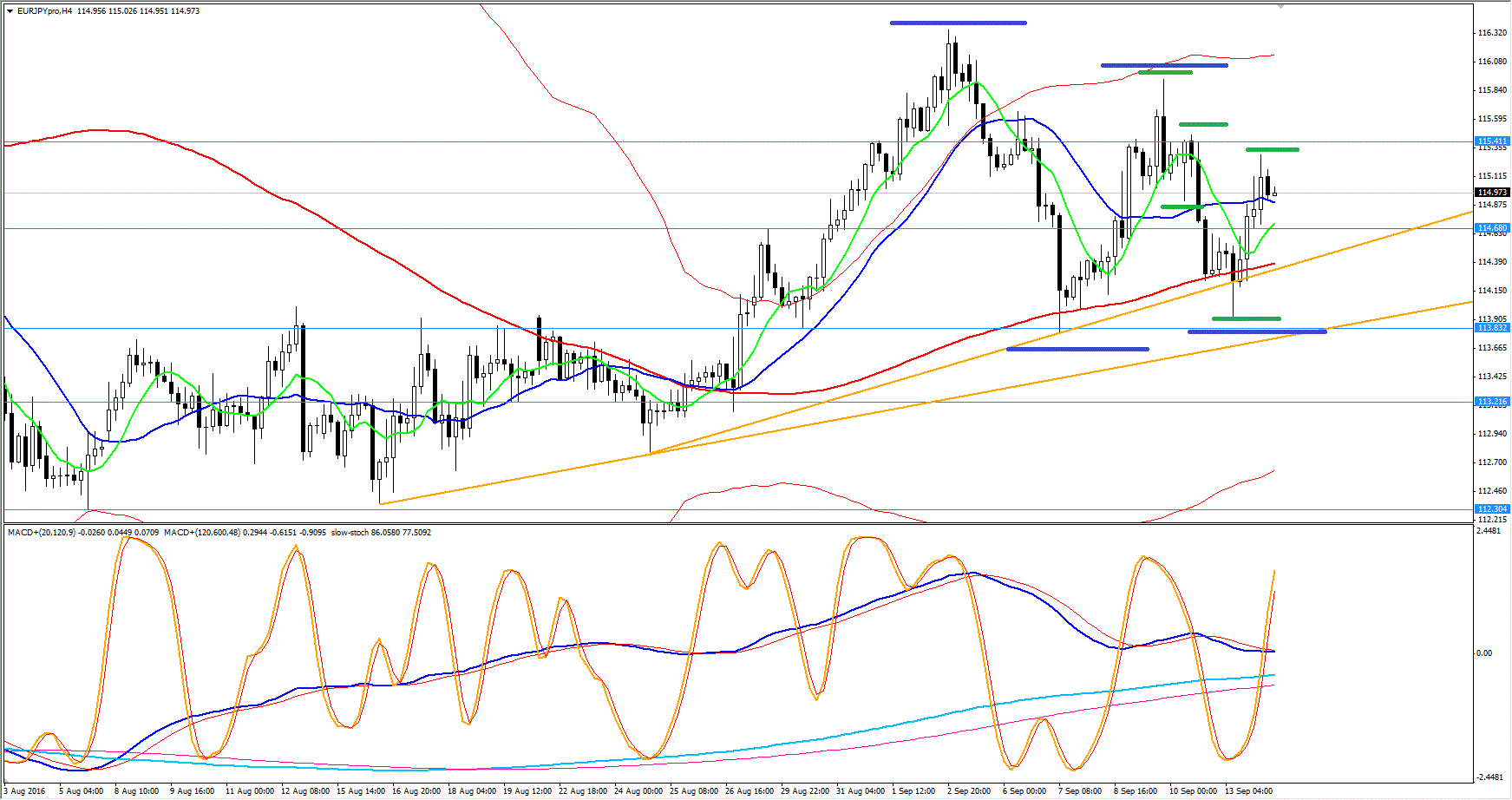1512x800 pixels.
Task: Click the 1 Sep 12:00 time axis label
Action: (x=916, y=790)
